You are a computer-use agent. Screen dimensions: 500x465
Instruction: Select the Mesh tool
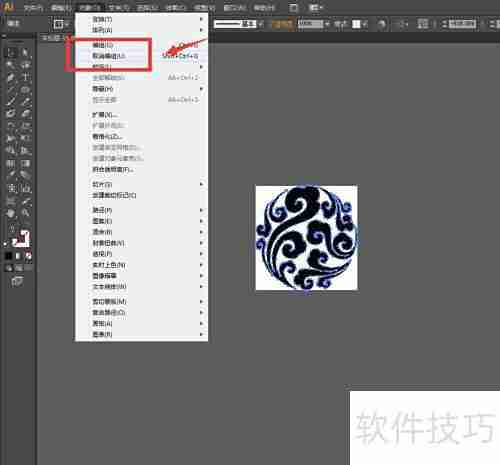[11, 163]
